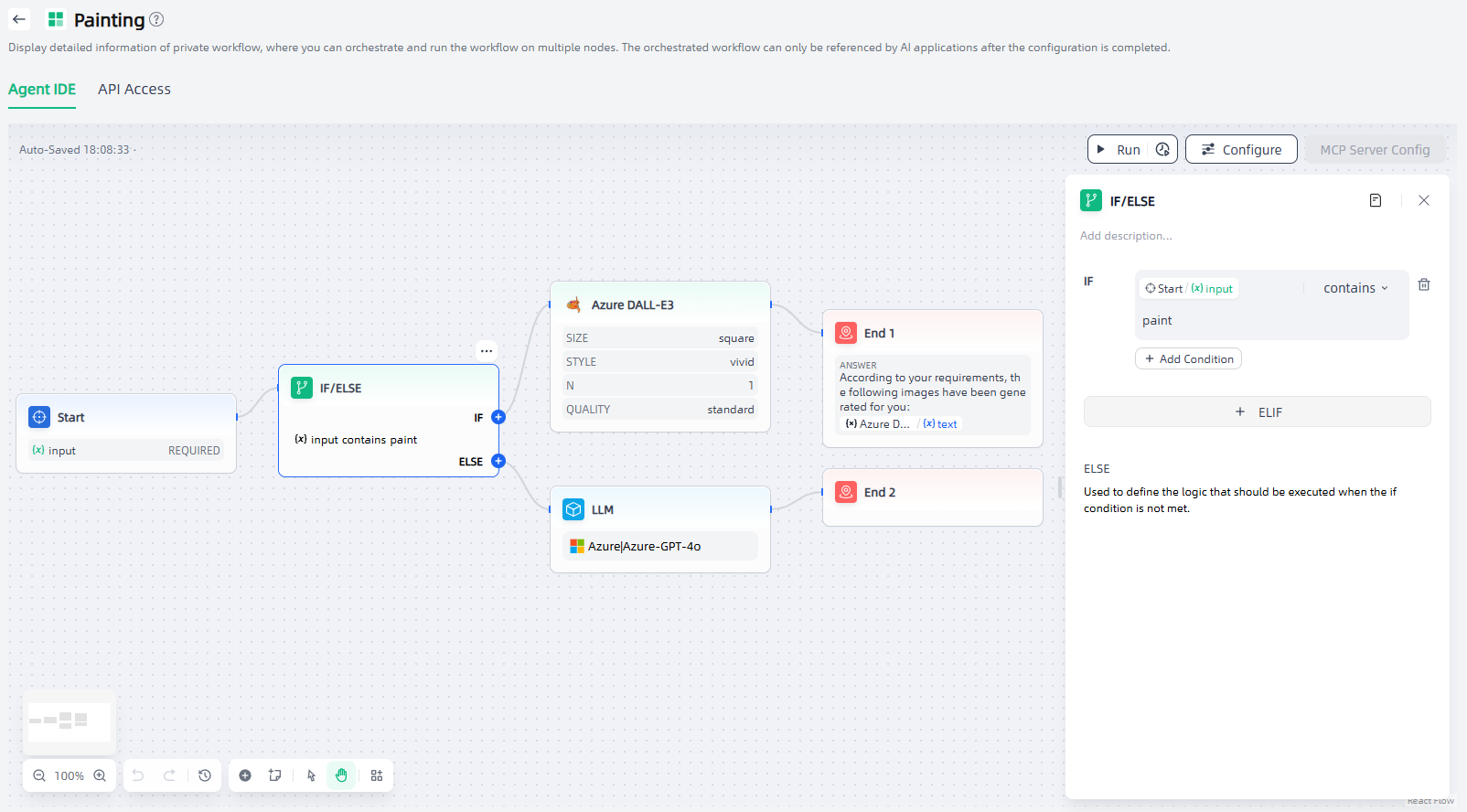Click the workflow minimap thumbnail
The width and height of the screenshot is (1467, 812).
coord(70,721)
